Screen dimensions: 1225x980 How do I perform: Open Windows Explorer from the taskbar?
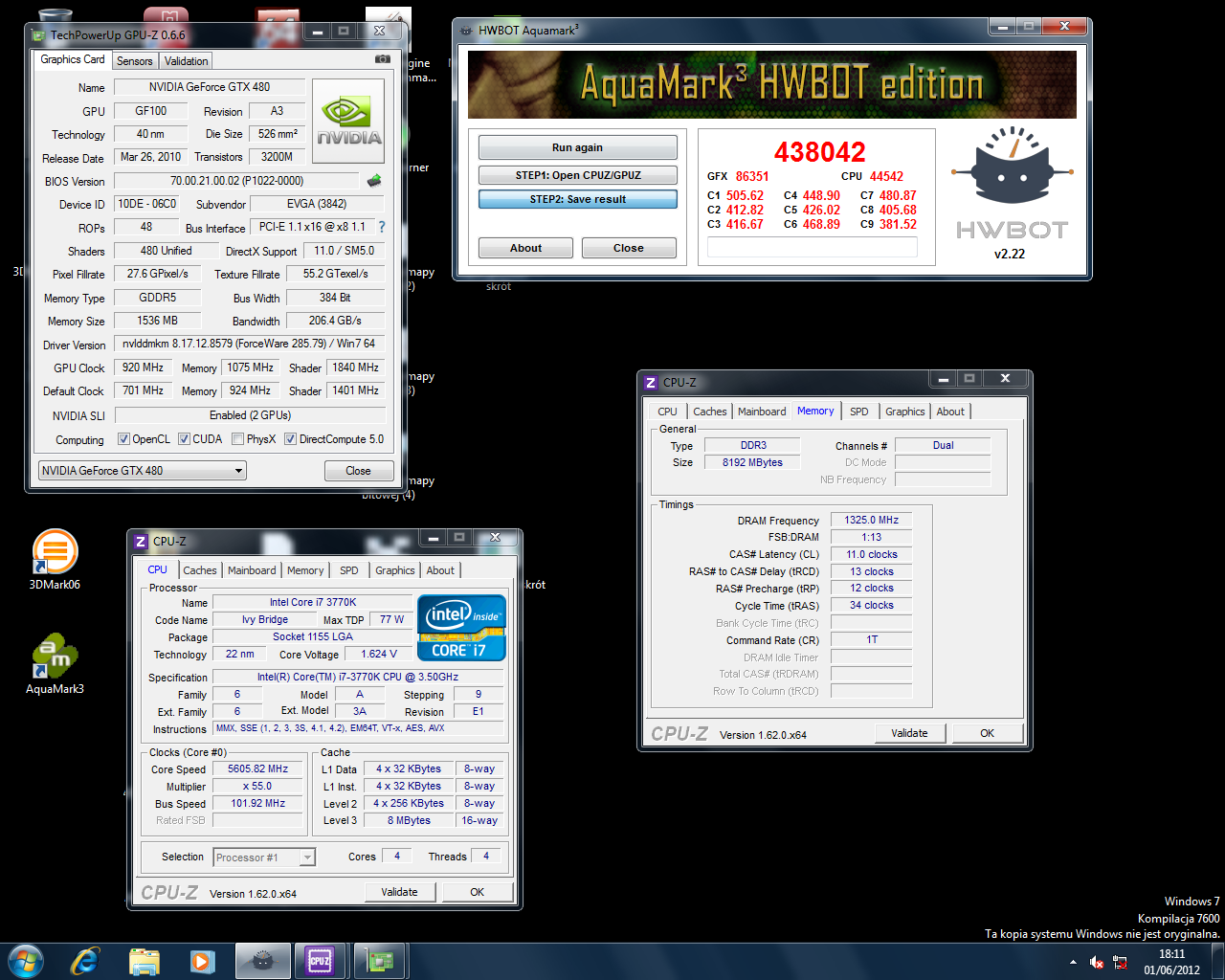[x=144, y=961]
